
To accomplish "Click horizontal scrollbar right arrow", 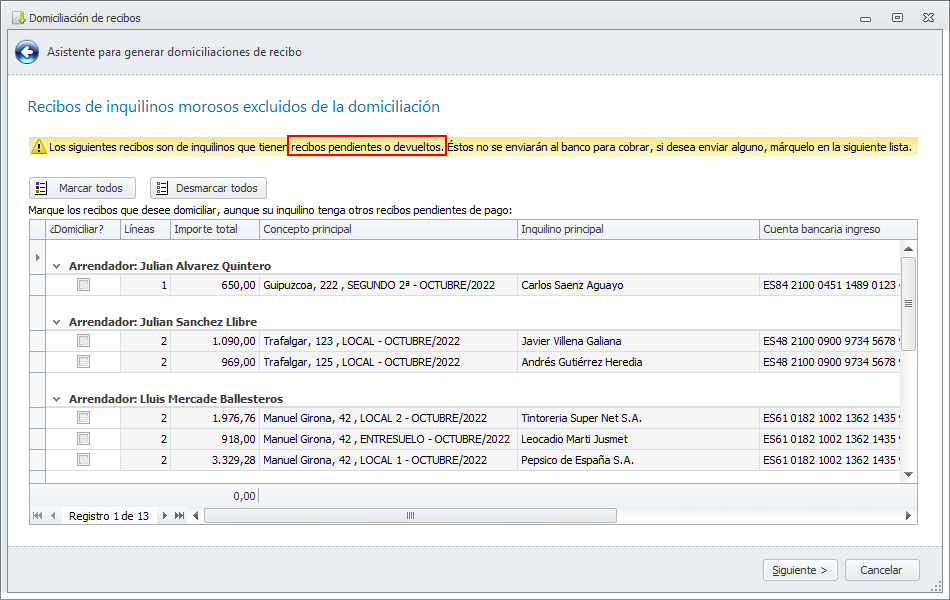I will pos(908,516).
